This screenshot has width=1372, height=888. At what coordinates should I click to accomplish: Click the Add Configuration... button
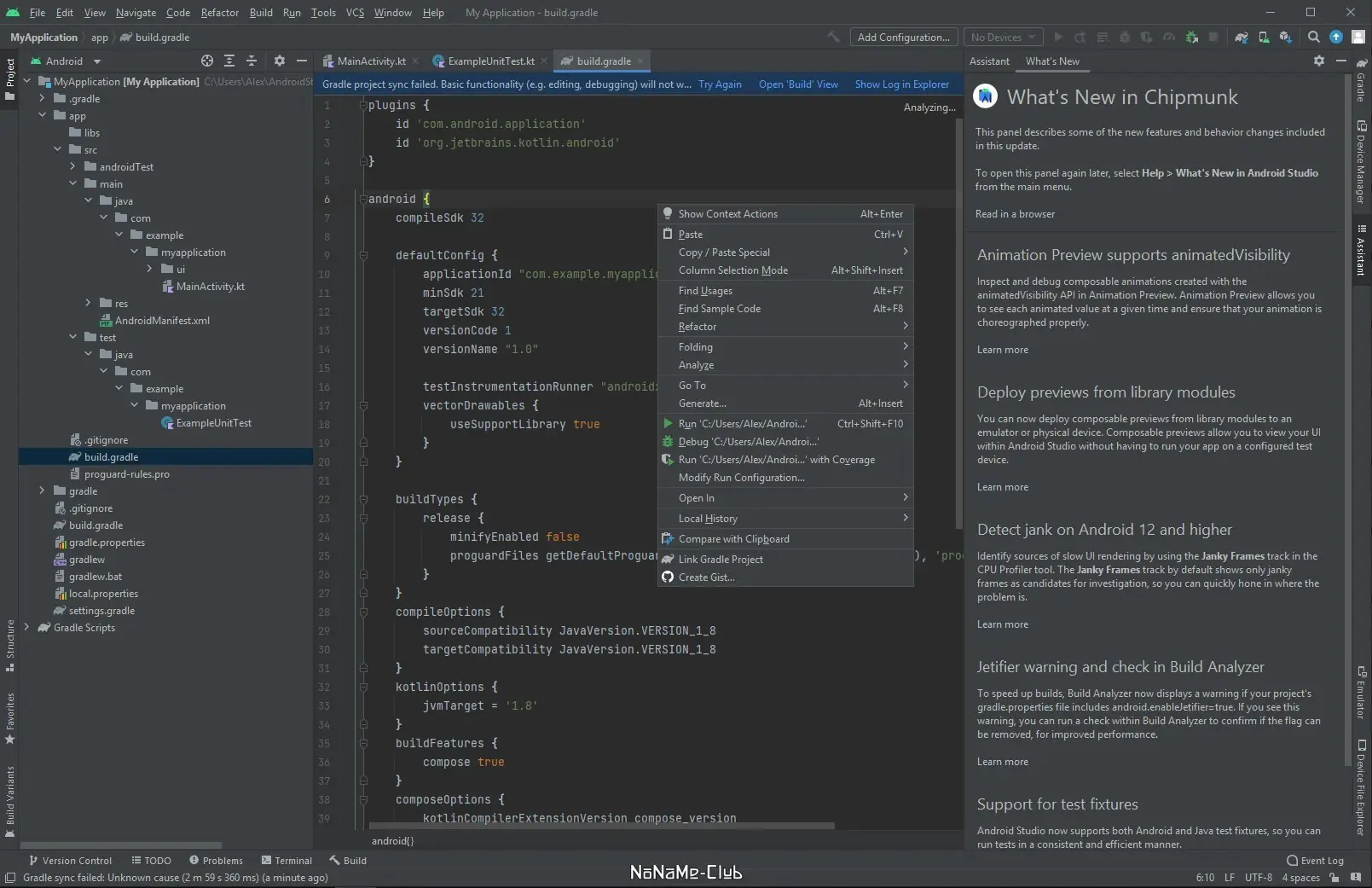coord(903,38)
